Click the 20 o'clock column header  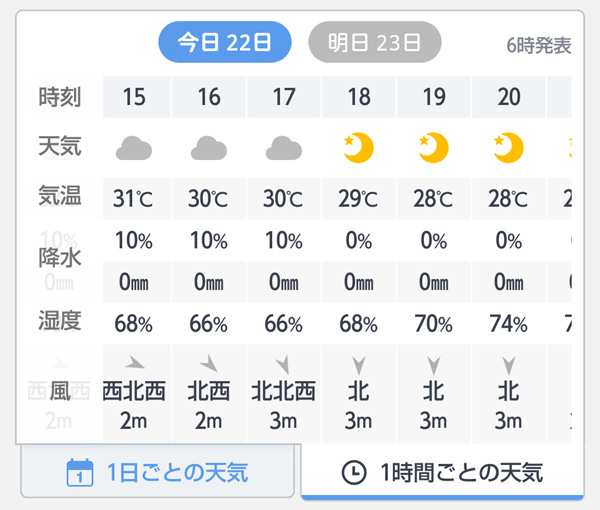(508, 97)
